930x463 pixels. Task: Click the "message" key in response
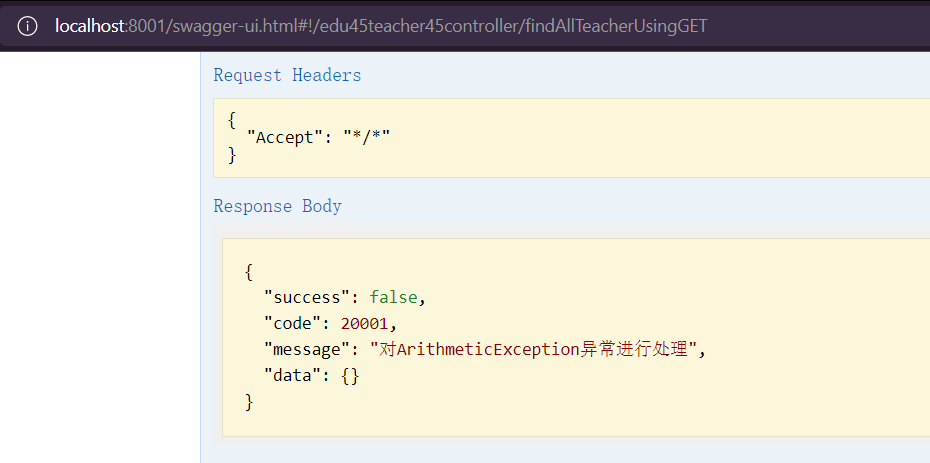point(307,349)
